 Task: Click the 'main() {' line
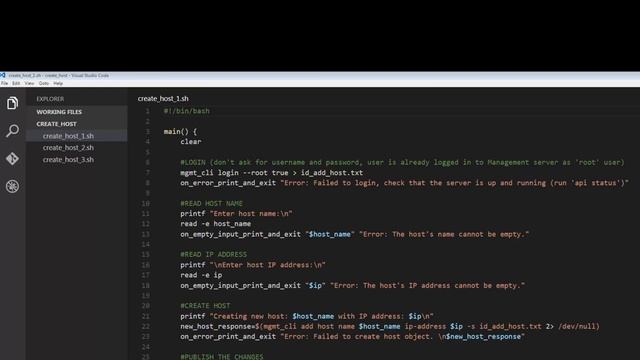[x=180, y=131]
